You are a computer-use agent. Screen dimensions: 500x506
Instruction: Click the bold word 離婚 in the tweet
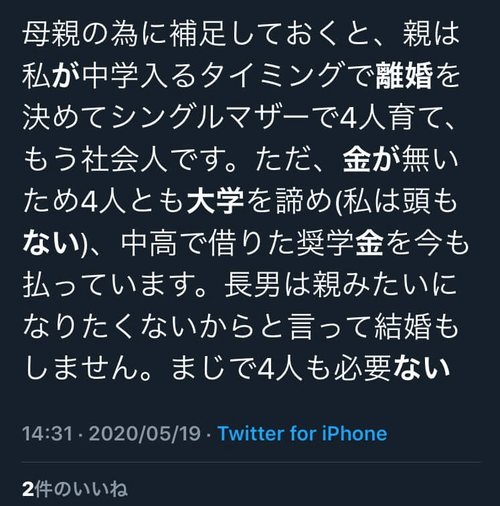(404, 76)
